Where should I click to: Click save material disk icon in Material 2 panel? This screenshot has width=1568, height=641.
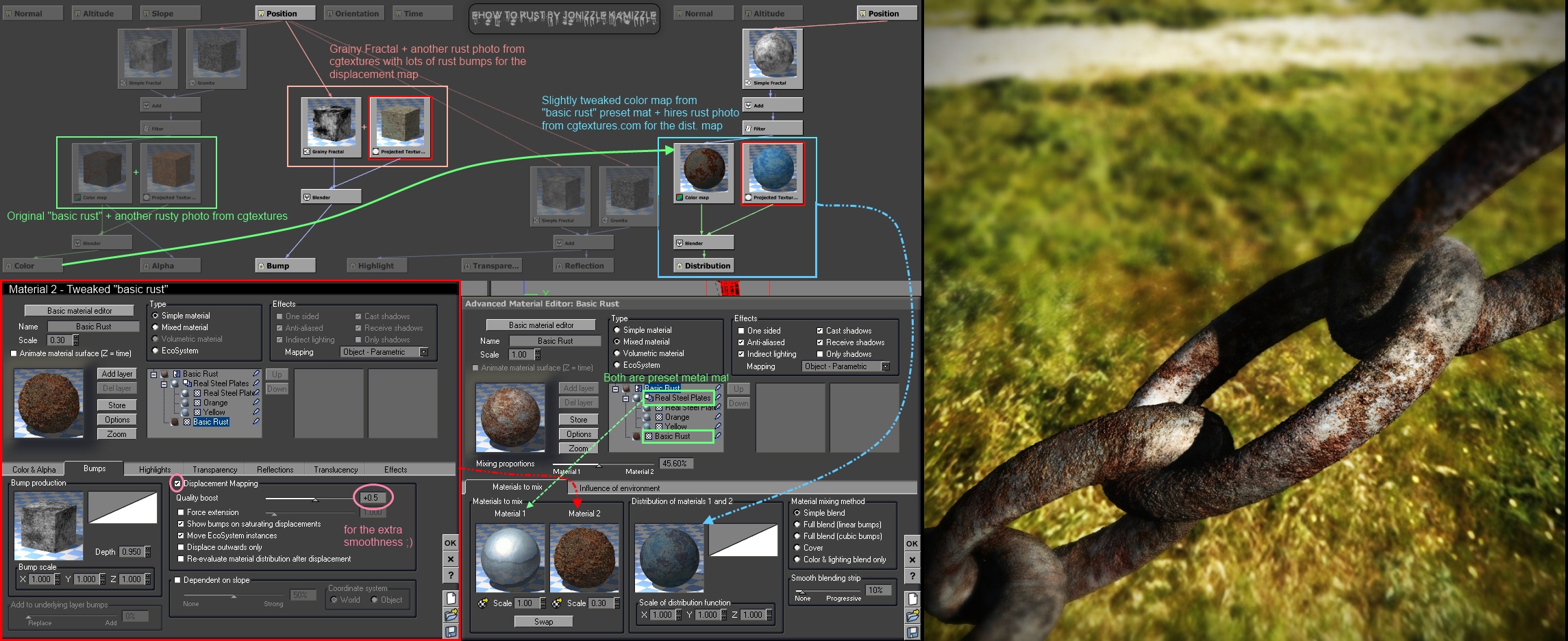tap(451, 631)
